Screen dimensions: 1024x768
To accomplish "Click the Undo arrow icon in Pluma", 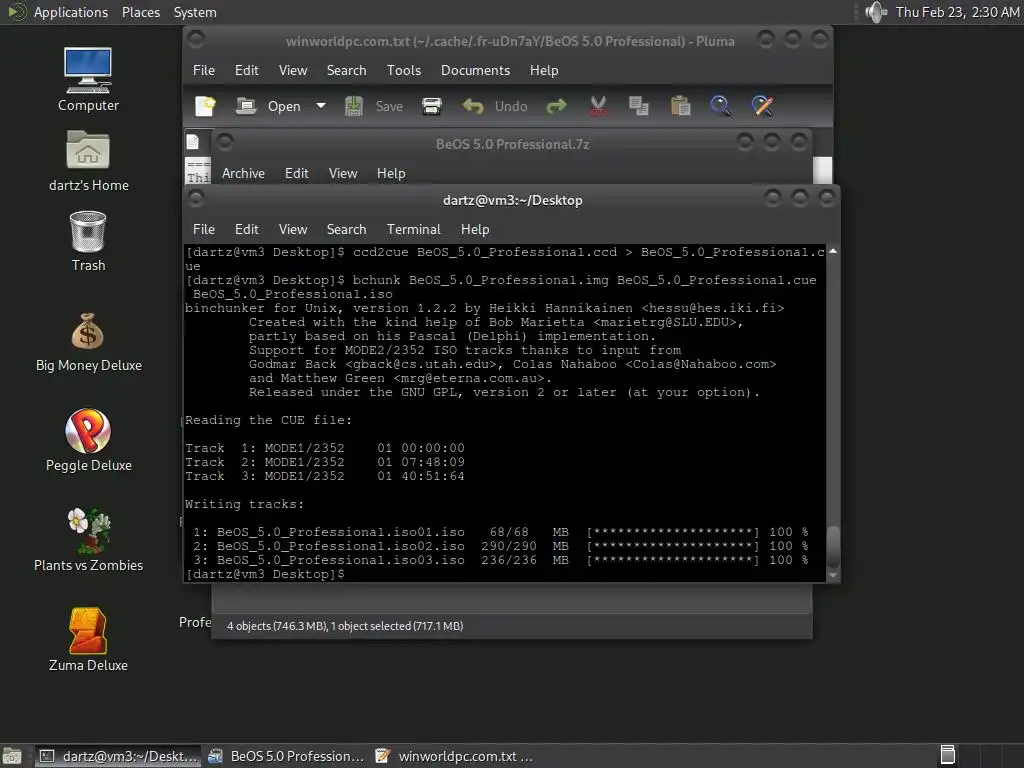I will tap(473, 106).
